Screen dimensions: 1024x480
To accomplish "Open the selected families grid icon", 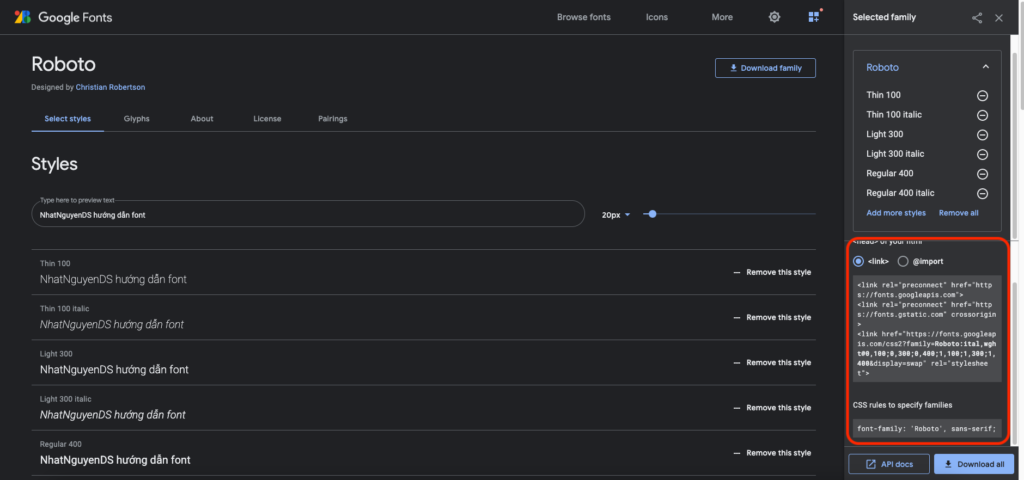I will tap(814, 17).
